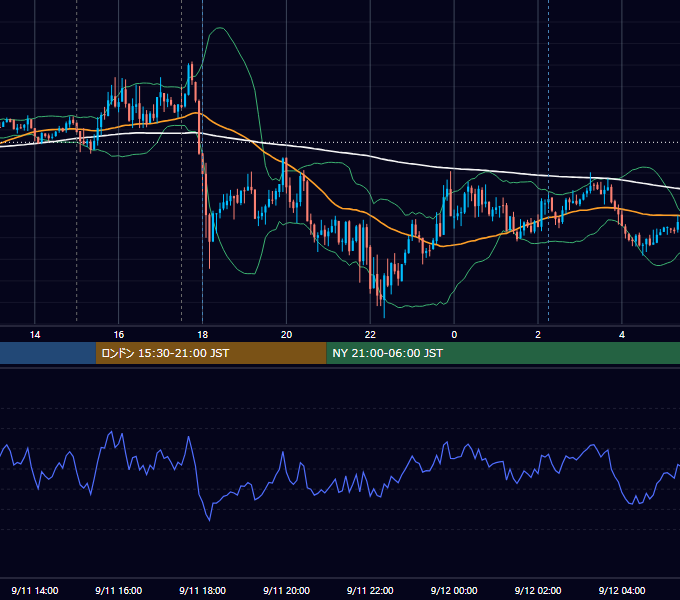Click hour label 4 on price chart axis
This screenshot has height=600, width=680.
click(x=622, y=335)
